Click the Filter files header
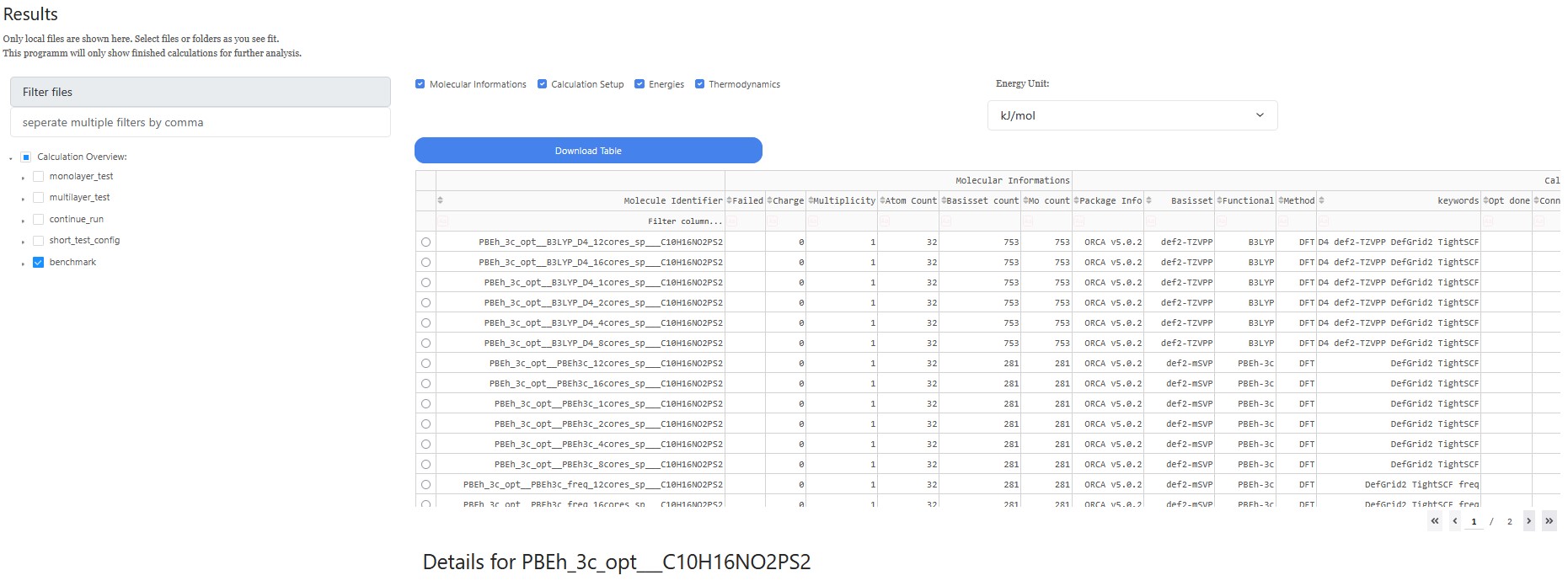Viewport: 1568px width, 586px height. coord(201,92)
